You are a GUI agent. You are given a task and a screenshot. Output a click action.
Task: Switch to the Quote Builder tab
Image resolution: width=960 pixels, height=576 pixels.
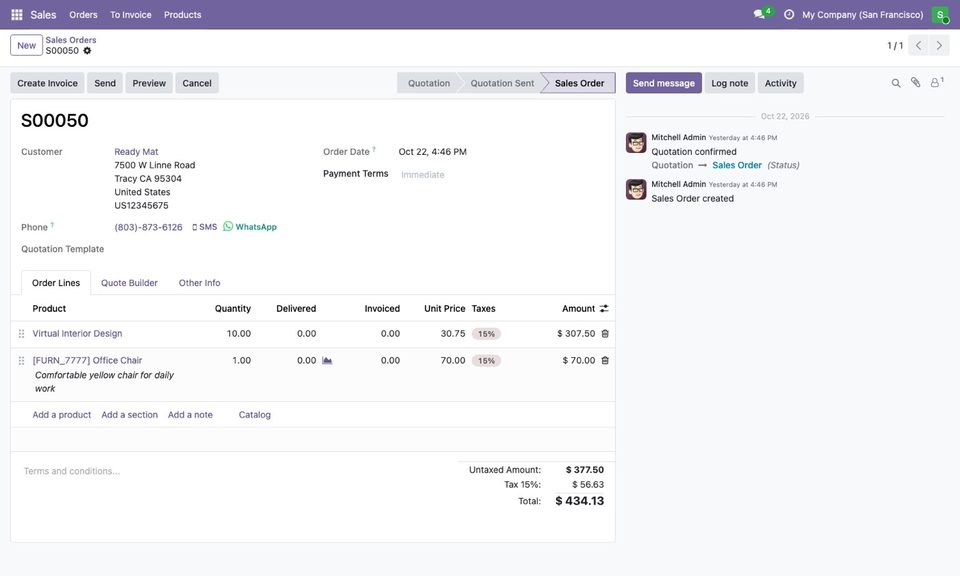click(x=129, y=283)
